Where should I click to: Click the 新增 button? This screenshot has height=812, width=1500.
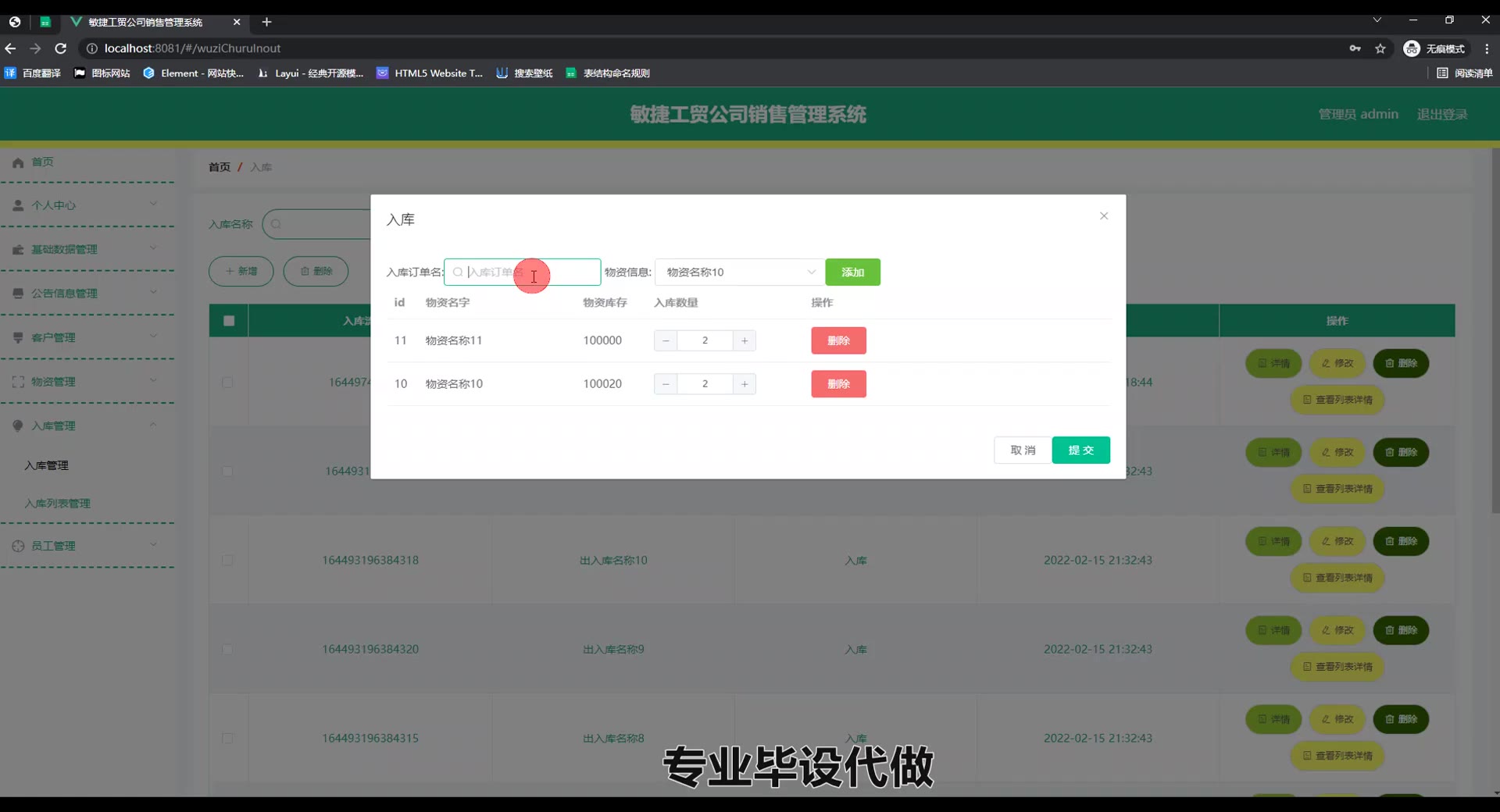[241, 271]
